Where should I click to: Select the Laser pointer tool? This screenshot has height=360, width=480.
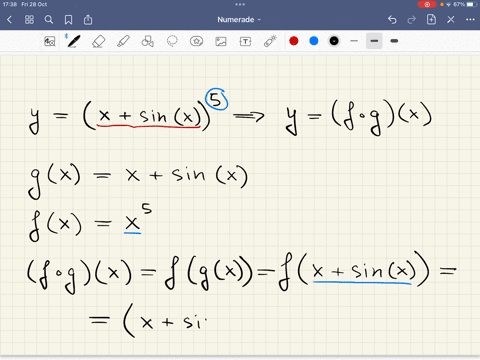tap(270, 41)
